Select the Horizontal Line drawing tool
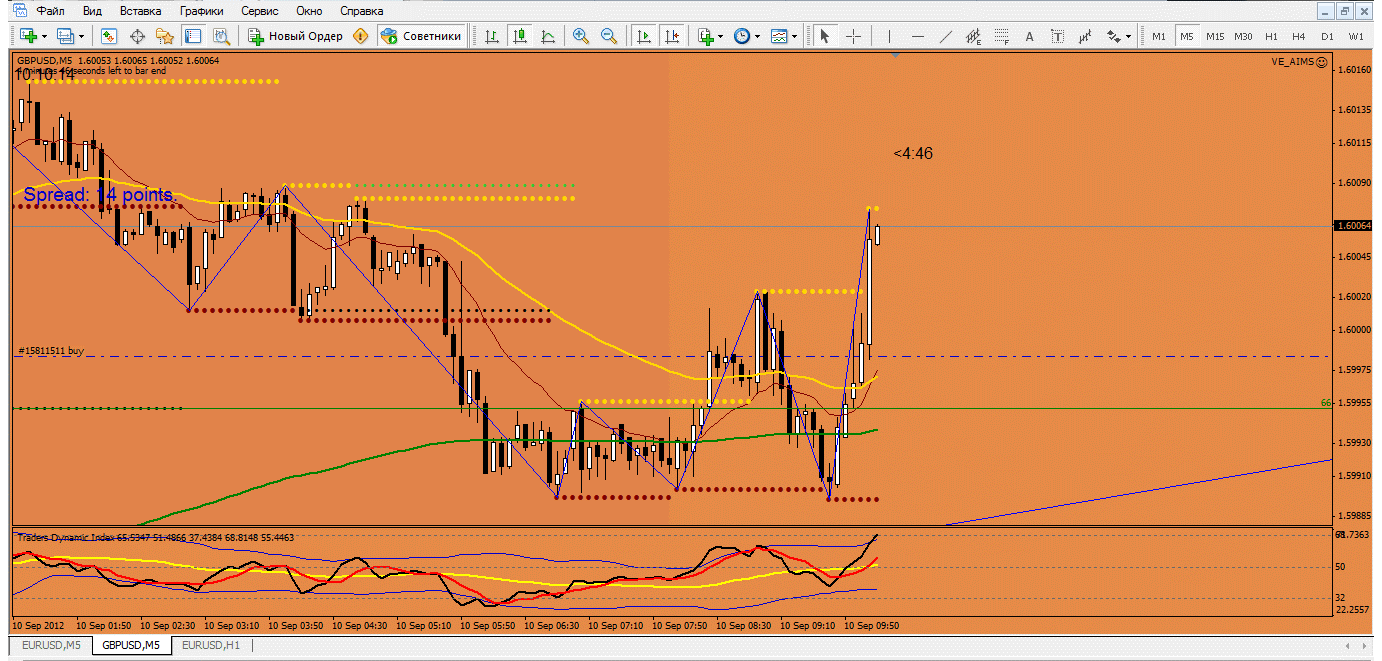This screenshot has width=1382, height=661. (917, 36)
